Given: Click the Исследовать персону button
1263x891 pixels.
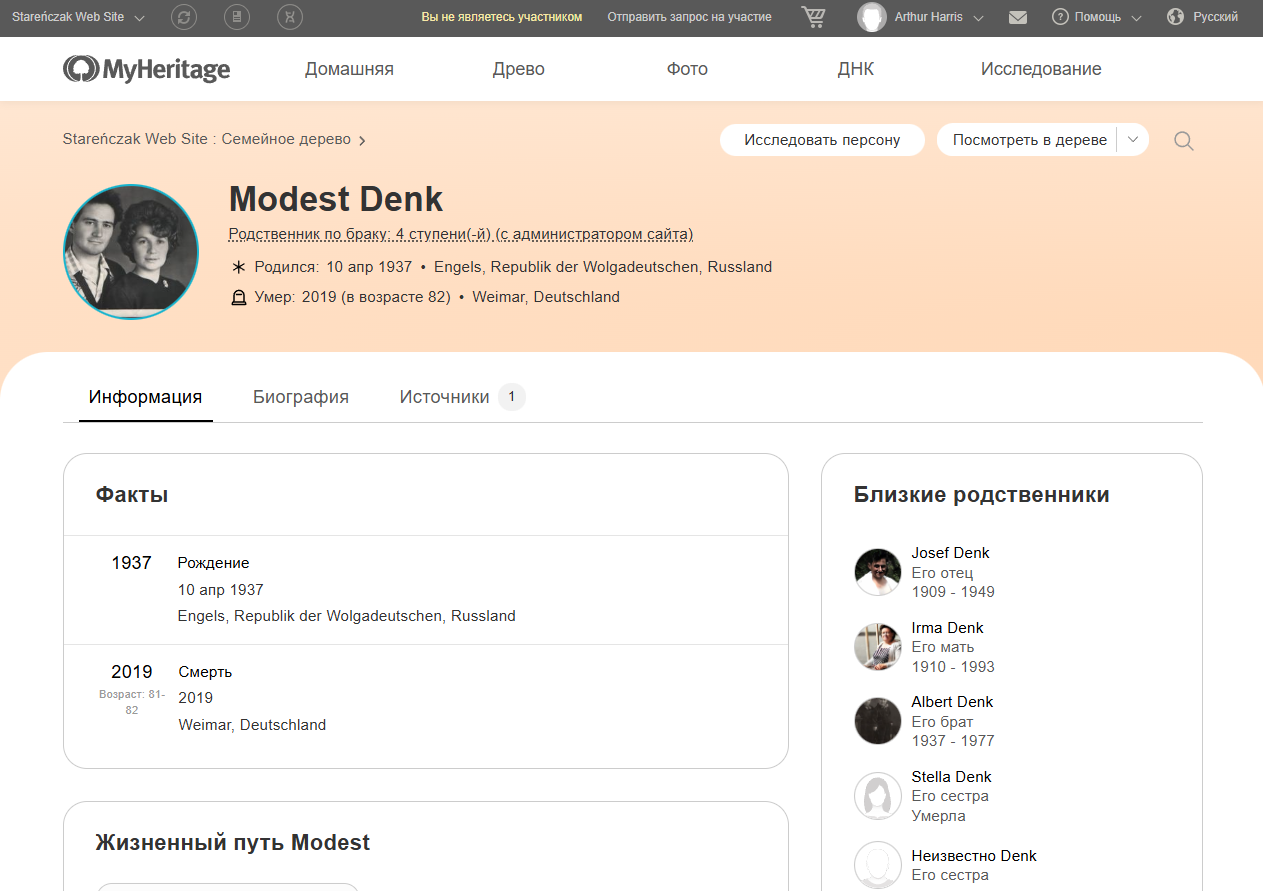Looking at the screenshot, I should click(822, 140).
